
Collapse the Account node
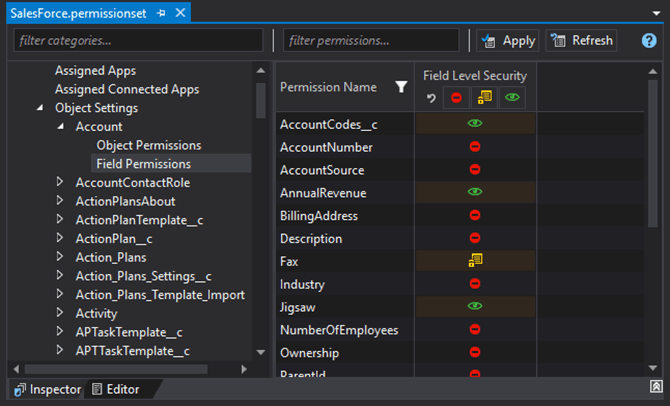pos(61,126)
